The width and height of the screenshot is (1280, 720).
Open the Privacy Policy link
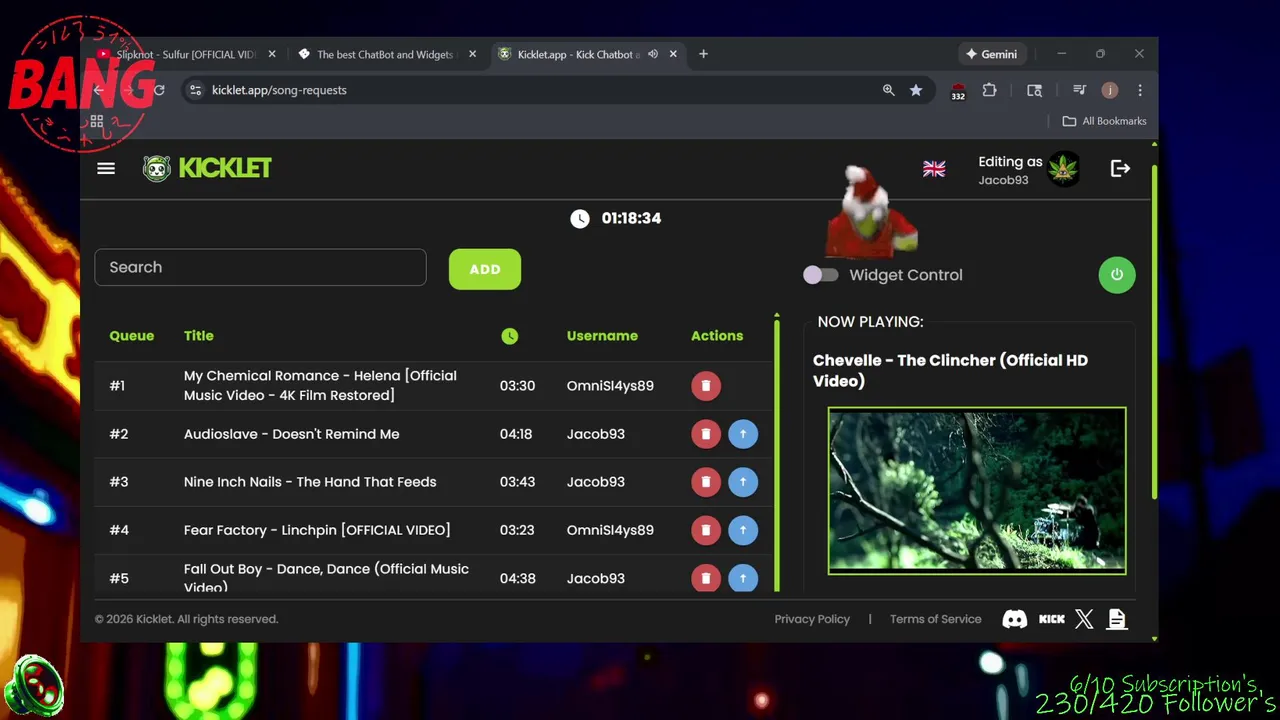[812, 619]
